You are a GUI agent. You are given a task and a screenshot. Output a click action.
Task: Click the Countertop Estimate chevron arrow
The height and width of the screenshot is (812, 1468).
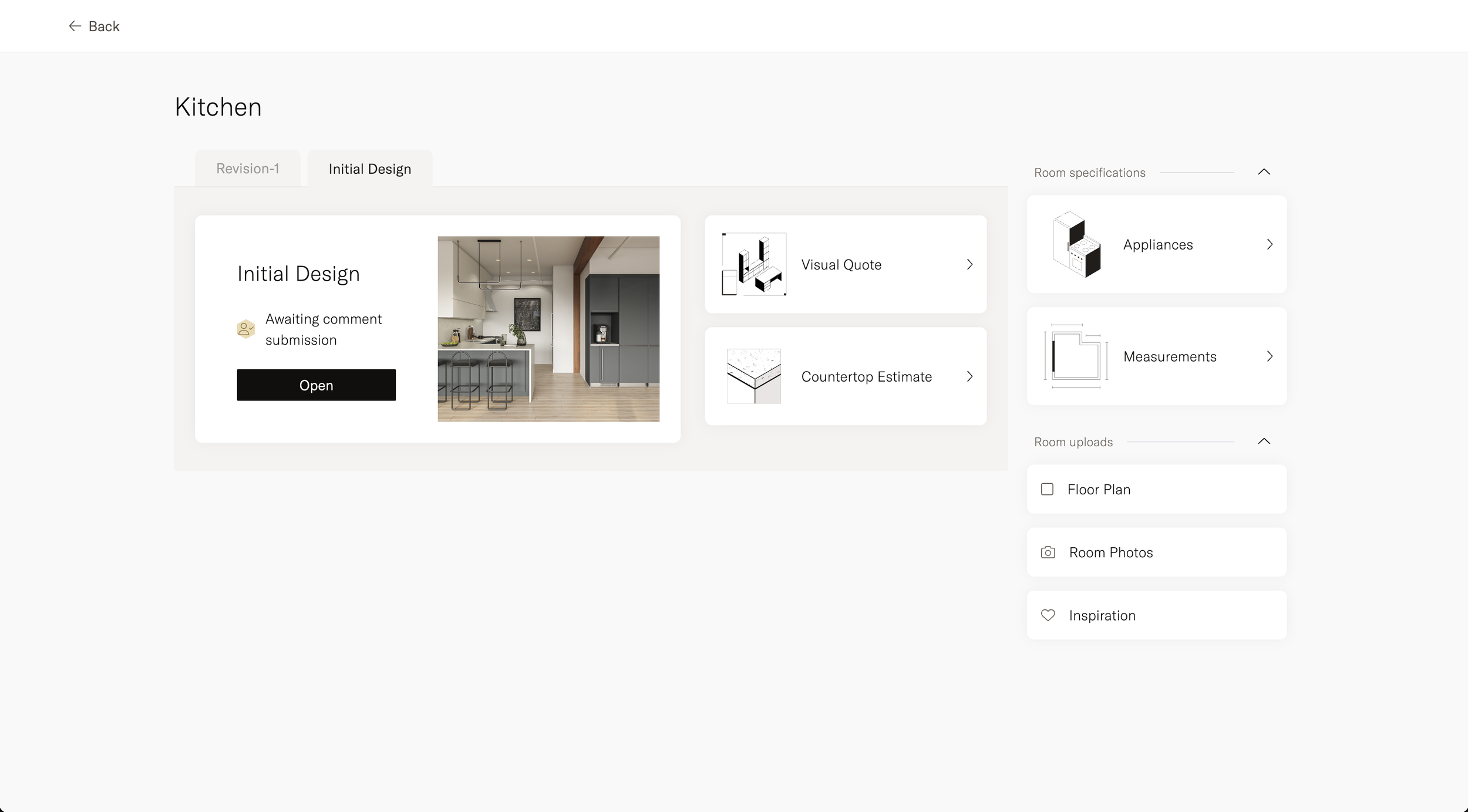[x=969, y=377]
